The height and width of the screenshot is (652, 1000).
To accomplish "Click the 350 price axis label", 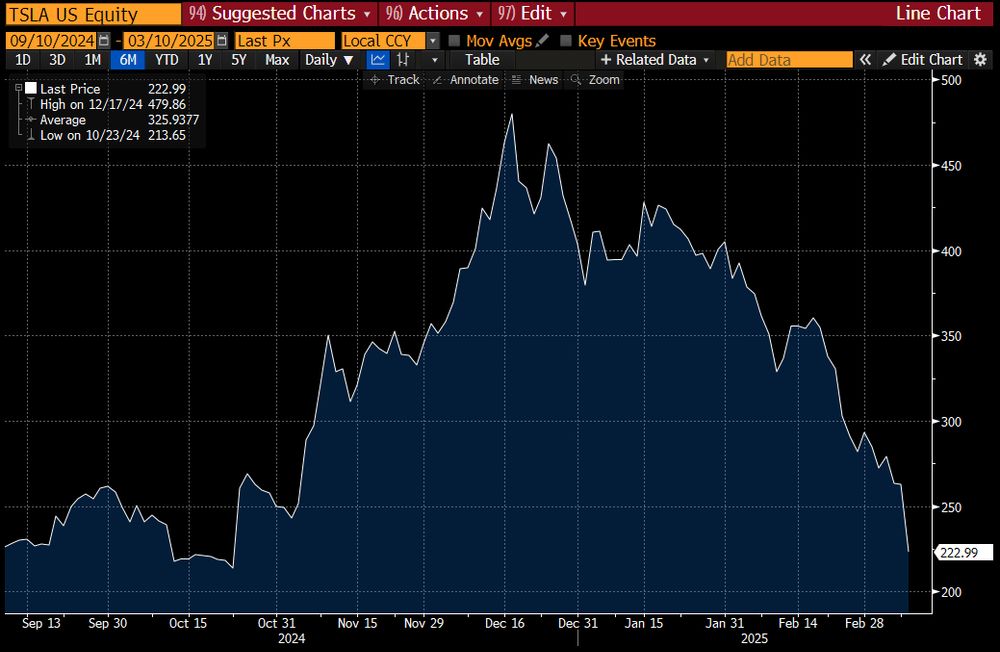I will pos(951,336).
